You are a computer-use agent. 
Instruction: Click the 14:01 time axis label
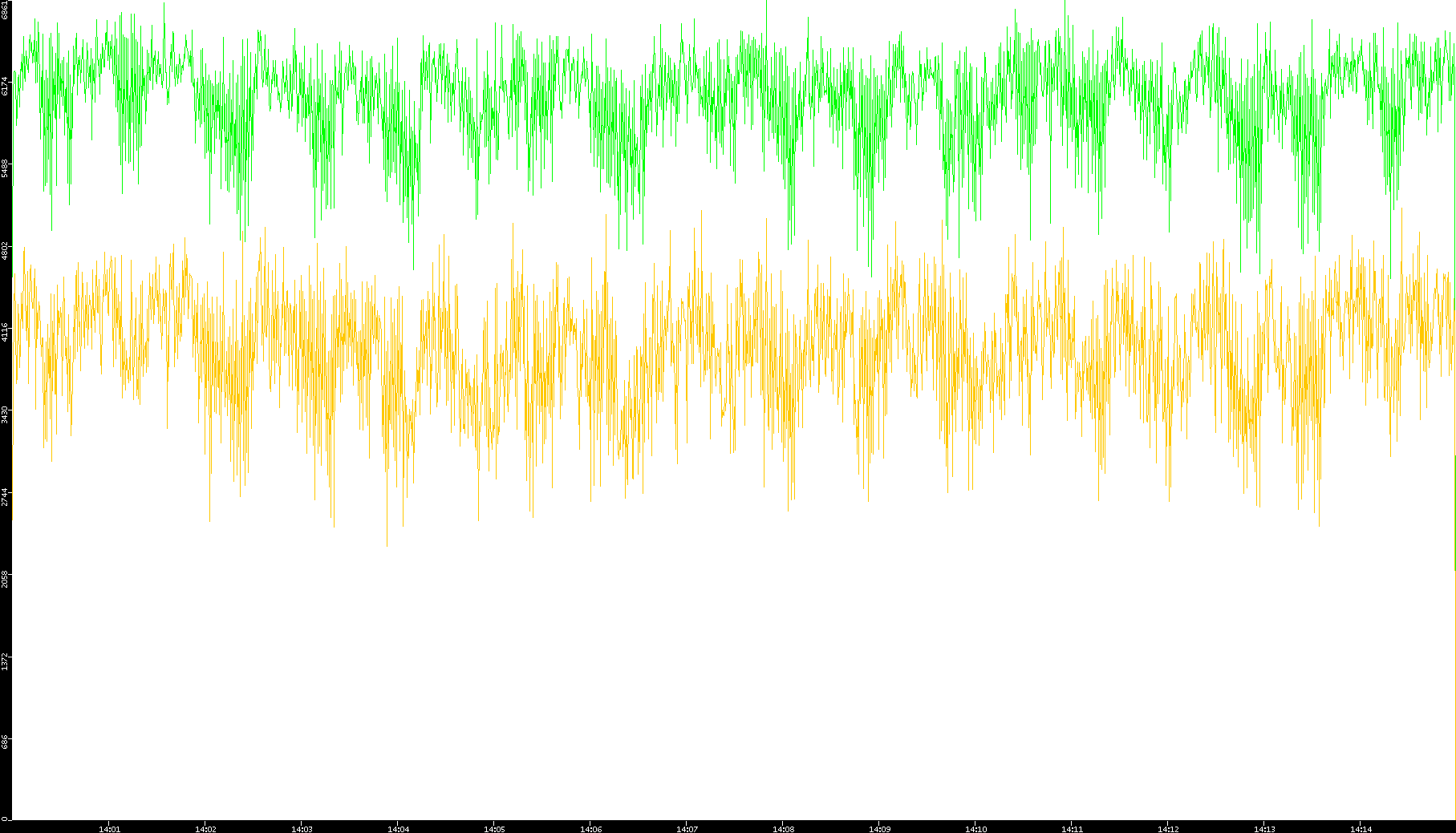coord(109,829)
